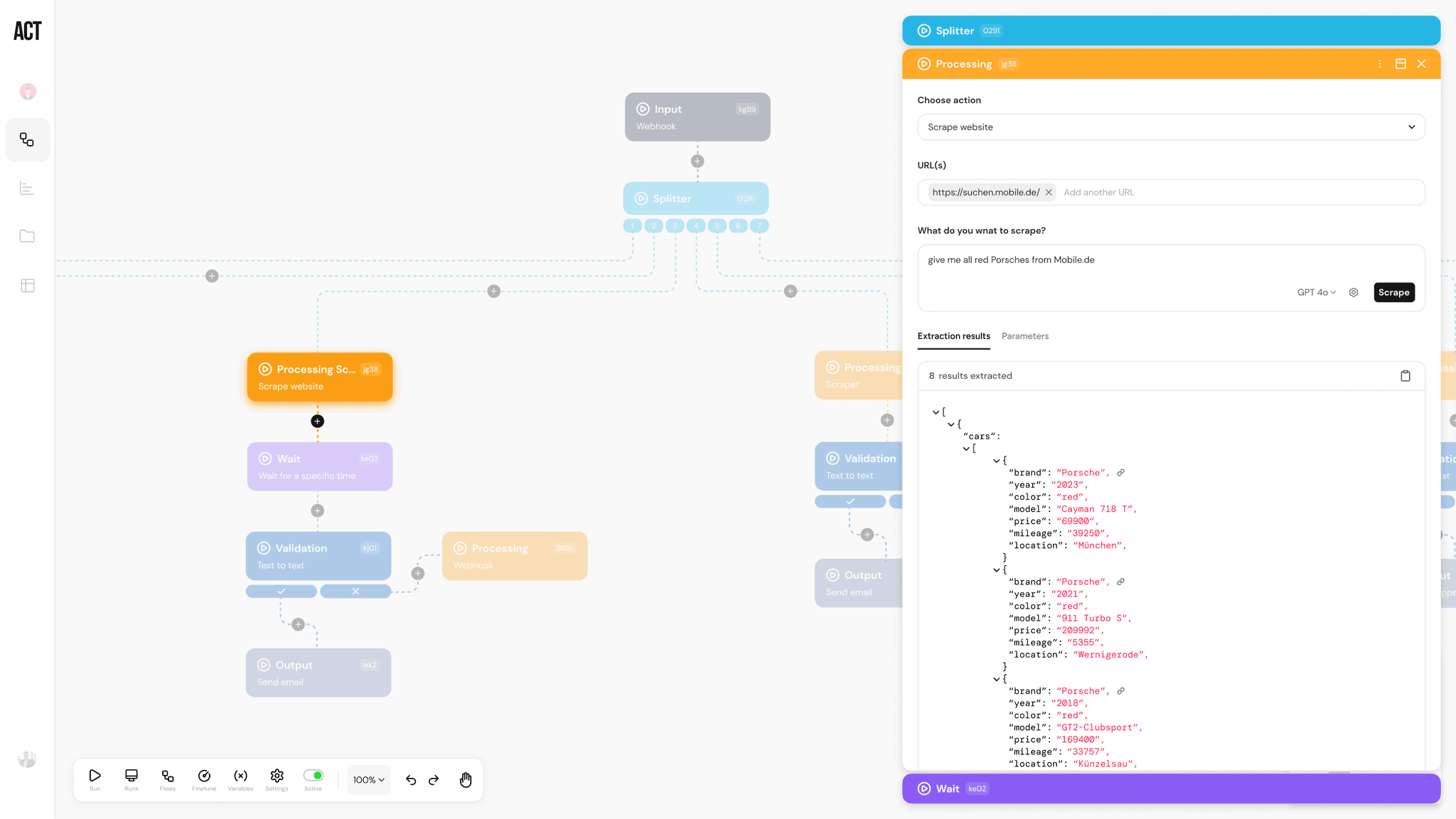The height and width of the screenshot is (819, 1456).
Task: Open the Runs toolbar icon
Action: click(132, 776)
